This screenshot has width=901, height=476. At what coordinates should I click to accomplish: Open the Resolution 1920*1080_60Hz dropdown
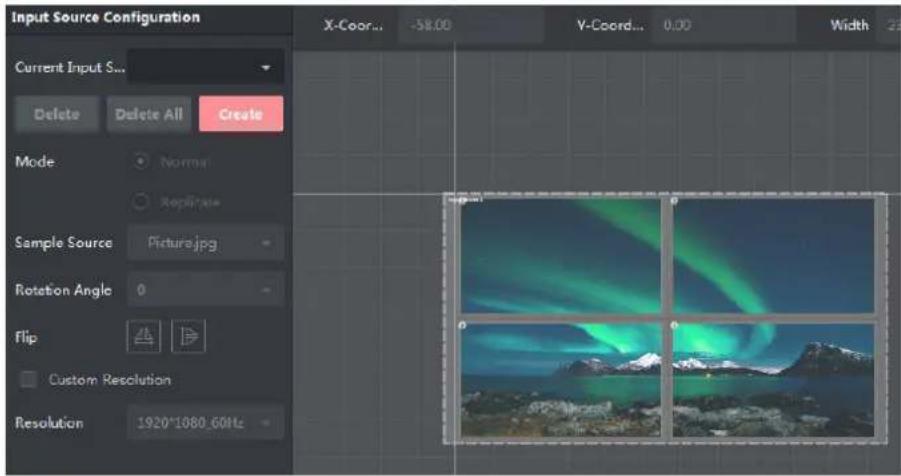[x=205, y=423]
